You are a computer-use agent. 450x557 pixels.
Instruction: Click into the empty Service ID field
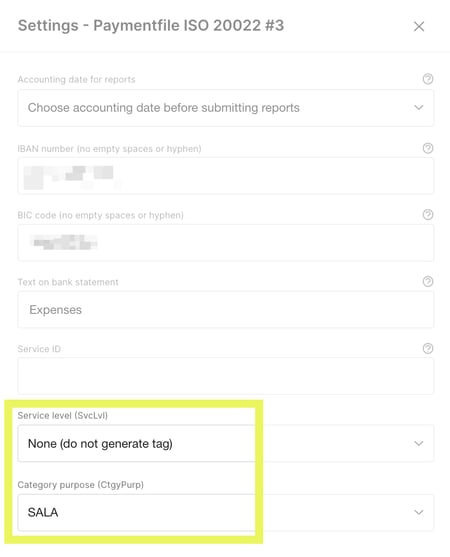[226, 376]
